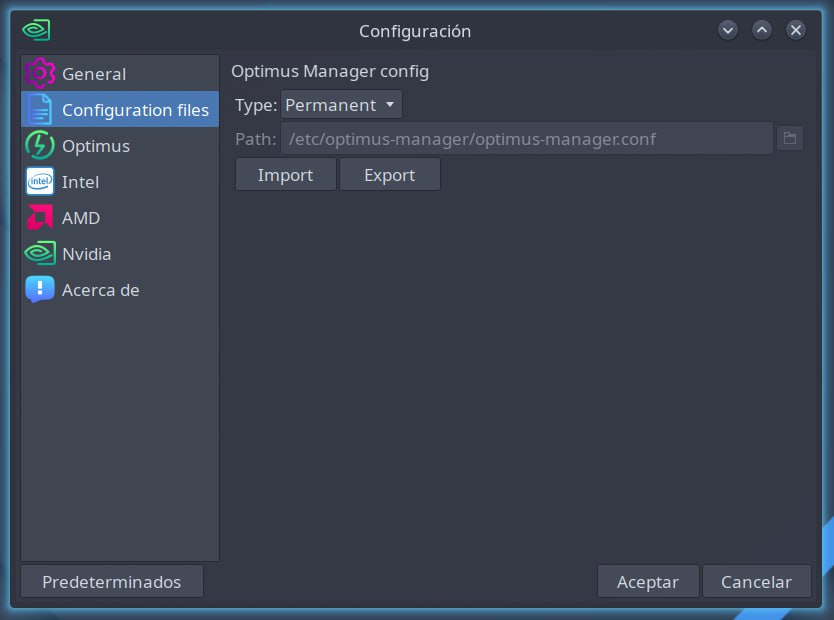This screenshot has height=620, width=834.
Task: Import a configuration file
Action: click(x=286, y=174)
